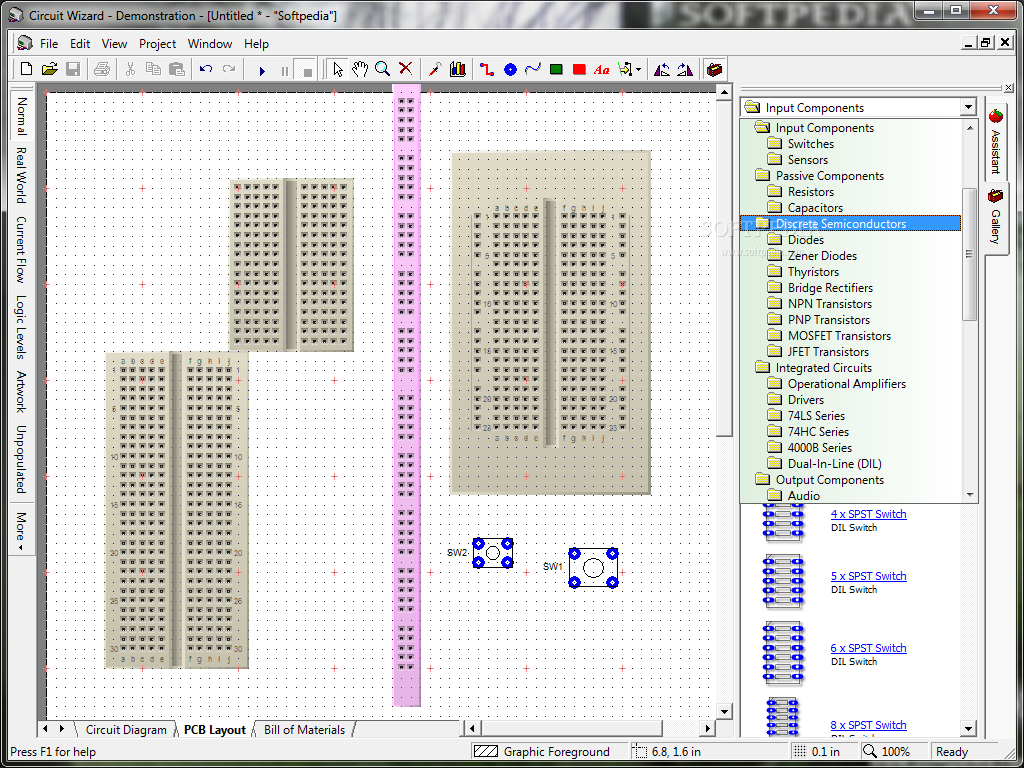Open the File menu

click(x=49, y=44)
